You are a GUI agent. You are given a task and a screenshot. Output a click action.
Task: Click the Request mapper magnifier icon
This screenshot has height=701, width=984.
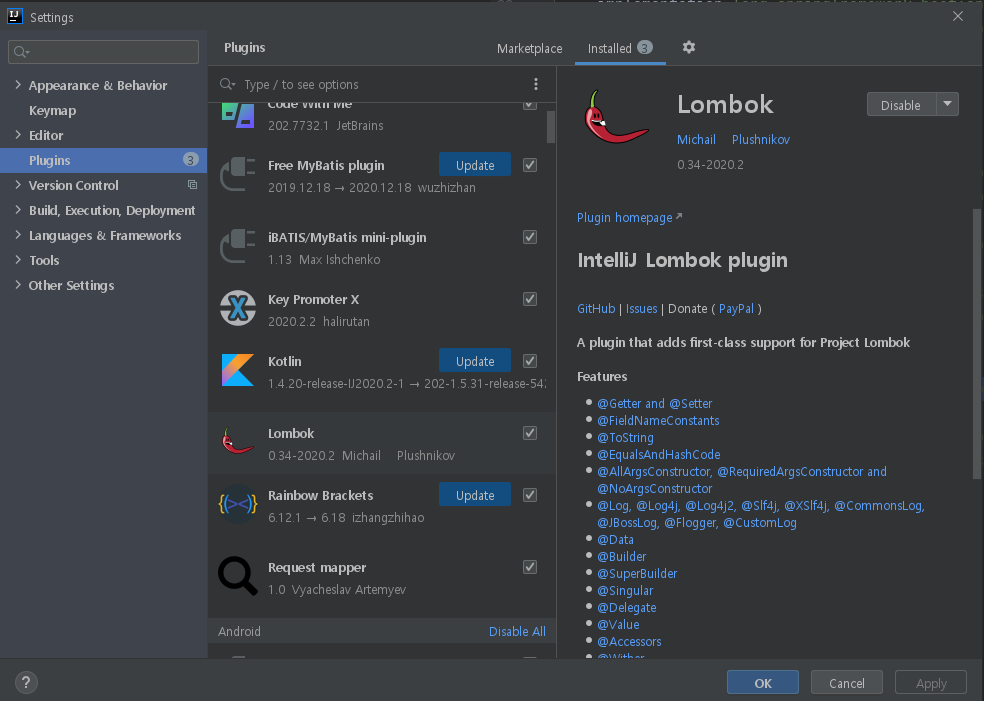238,575
